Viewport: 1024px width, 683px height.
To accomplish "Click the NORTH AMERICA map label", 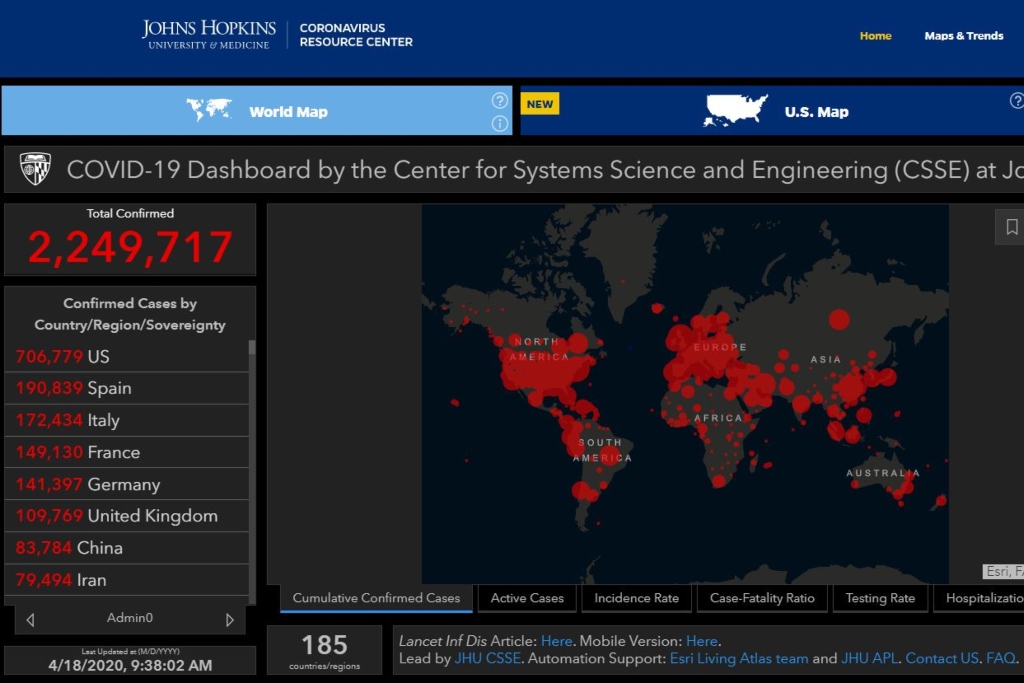I will pyautogui.click(x=539, y=349).
